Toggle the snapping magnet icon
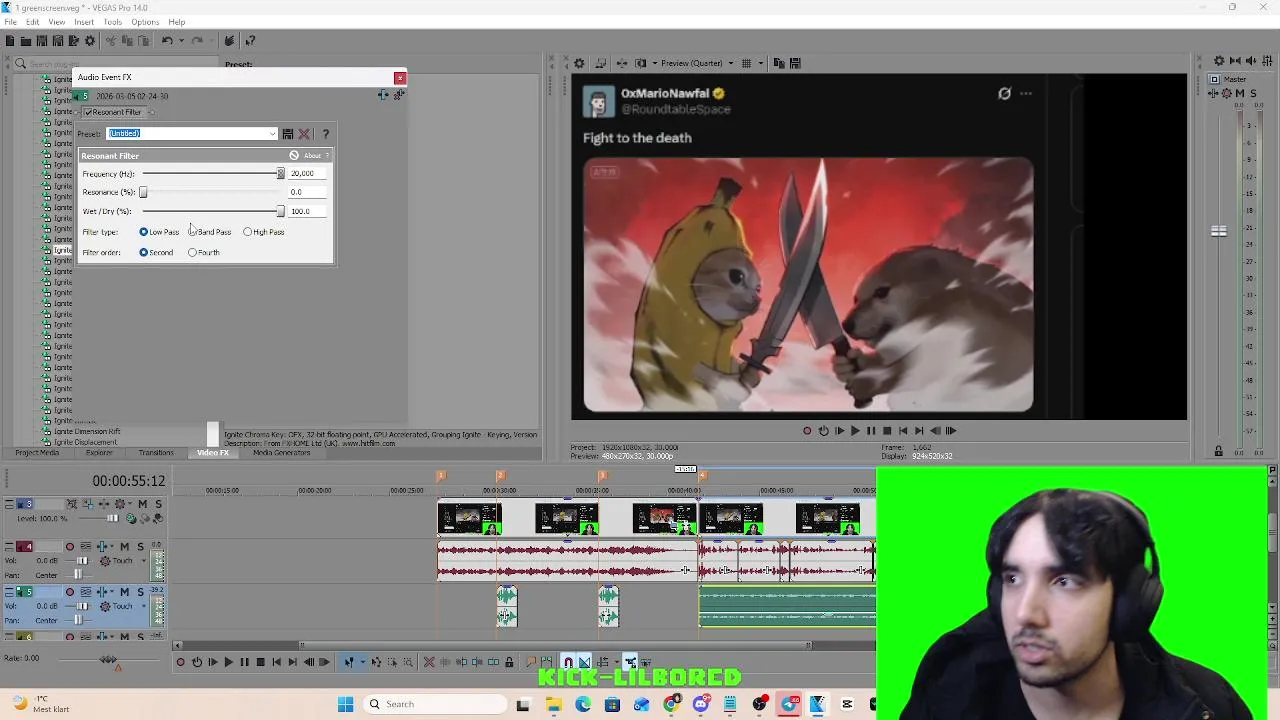 tap(568, 662)
